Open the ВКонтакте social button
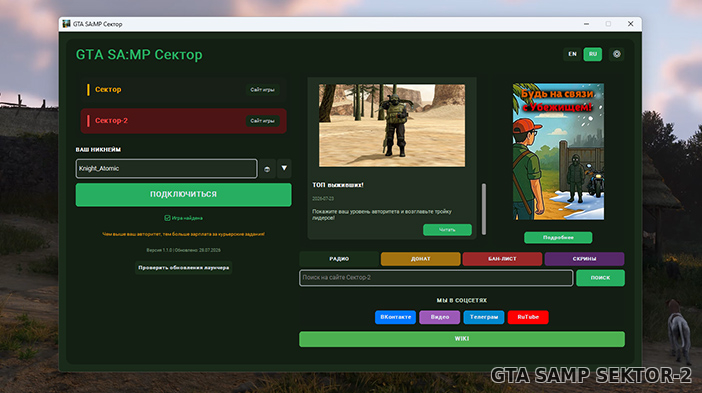This screenshot has height=393, width=702. 395,317
